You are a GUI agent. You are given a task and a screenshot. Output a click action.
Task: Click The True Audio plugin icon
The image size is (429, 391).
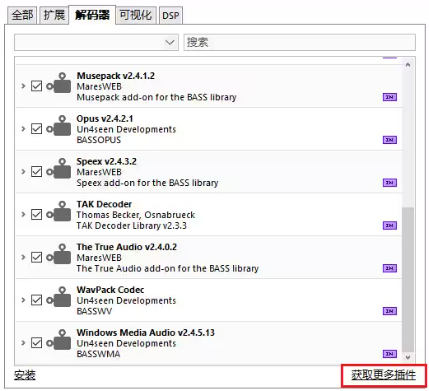pyautogui.click(x=59, y=254)
